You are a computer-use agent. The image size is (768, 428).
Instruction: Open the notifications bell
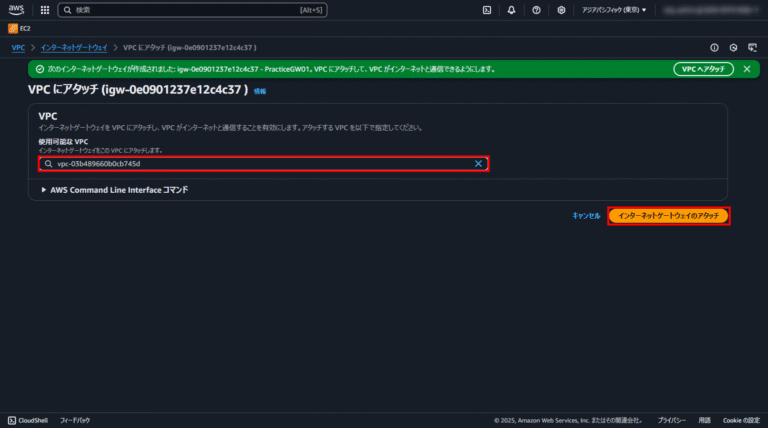click(x=512, y=10)
